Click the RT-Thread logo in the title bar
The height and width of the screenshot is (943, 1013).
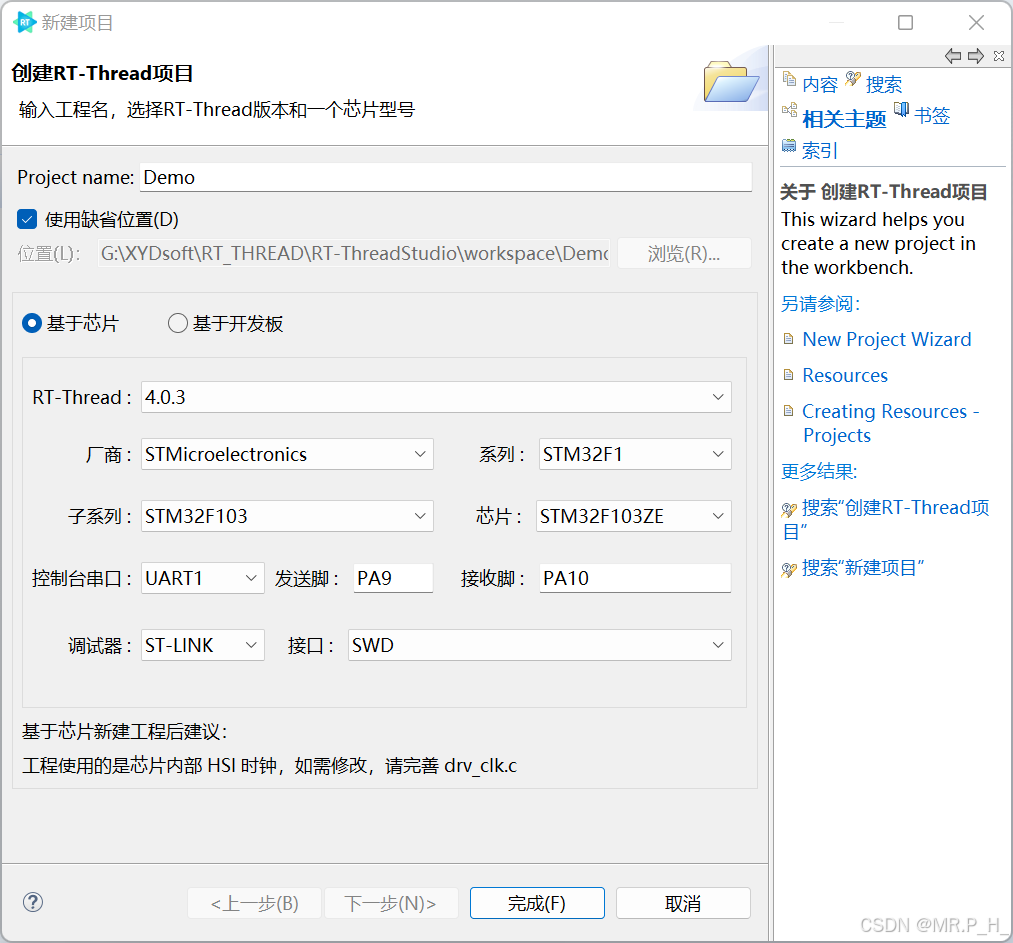tap(24, 23)
